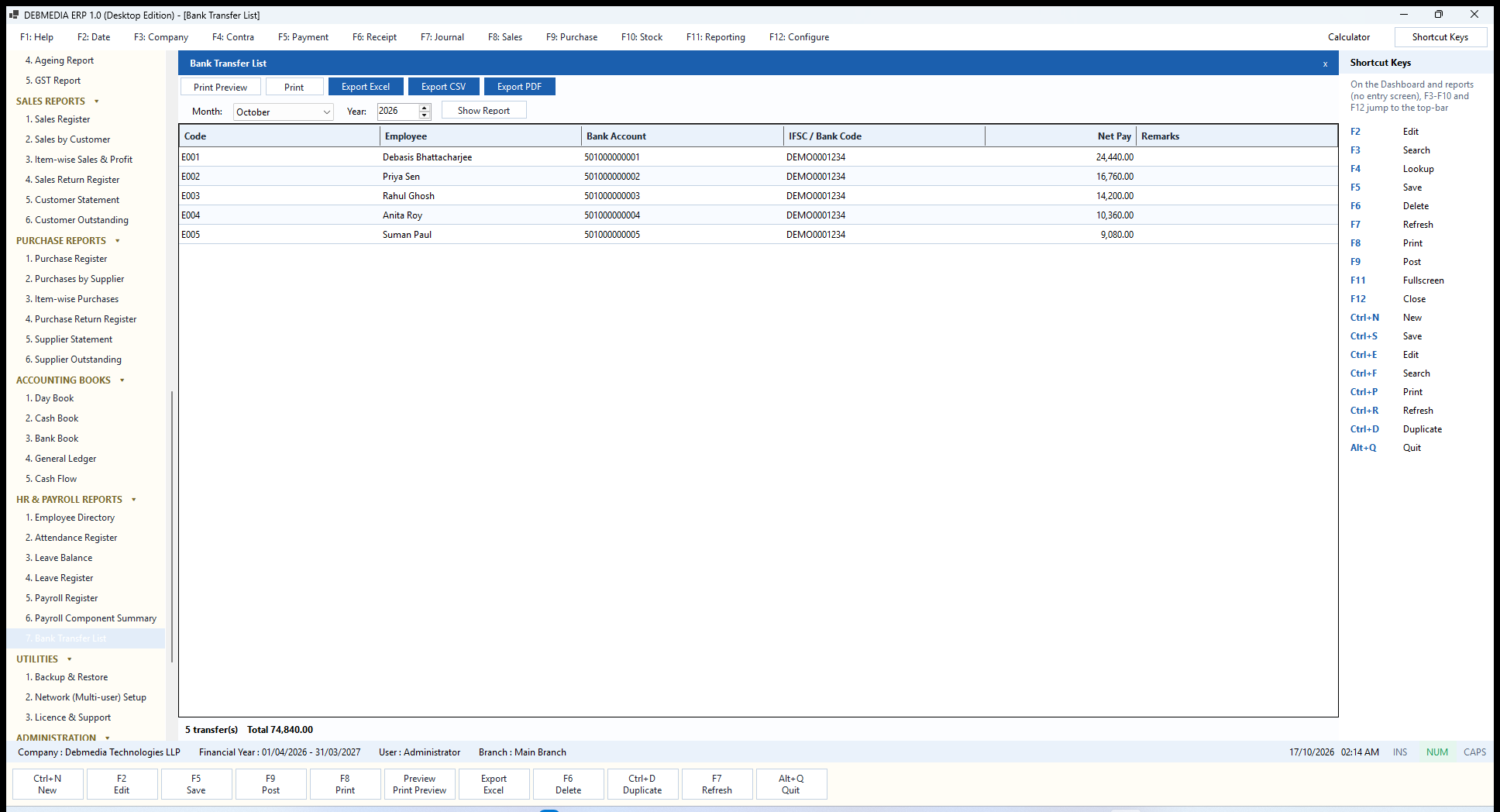
Task: Click the Print button beside Print Preview
Action: tap(294, 87)
